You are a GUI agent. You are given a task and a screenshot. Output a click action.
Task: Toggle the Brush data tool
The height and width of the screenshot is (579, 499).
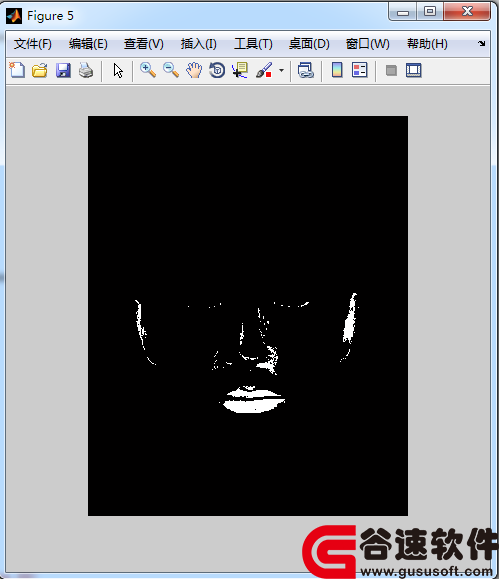coord(264,70)
